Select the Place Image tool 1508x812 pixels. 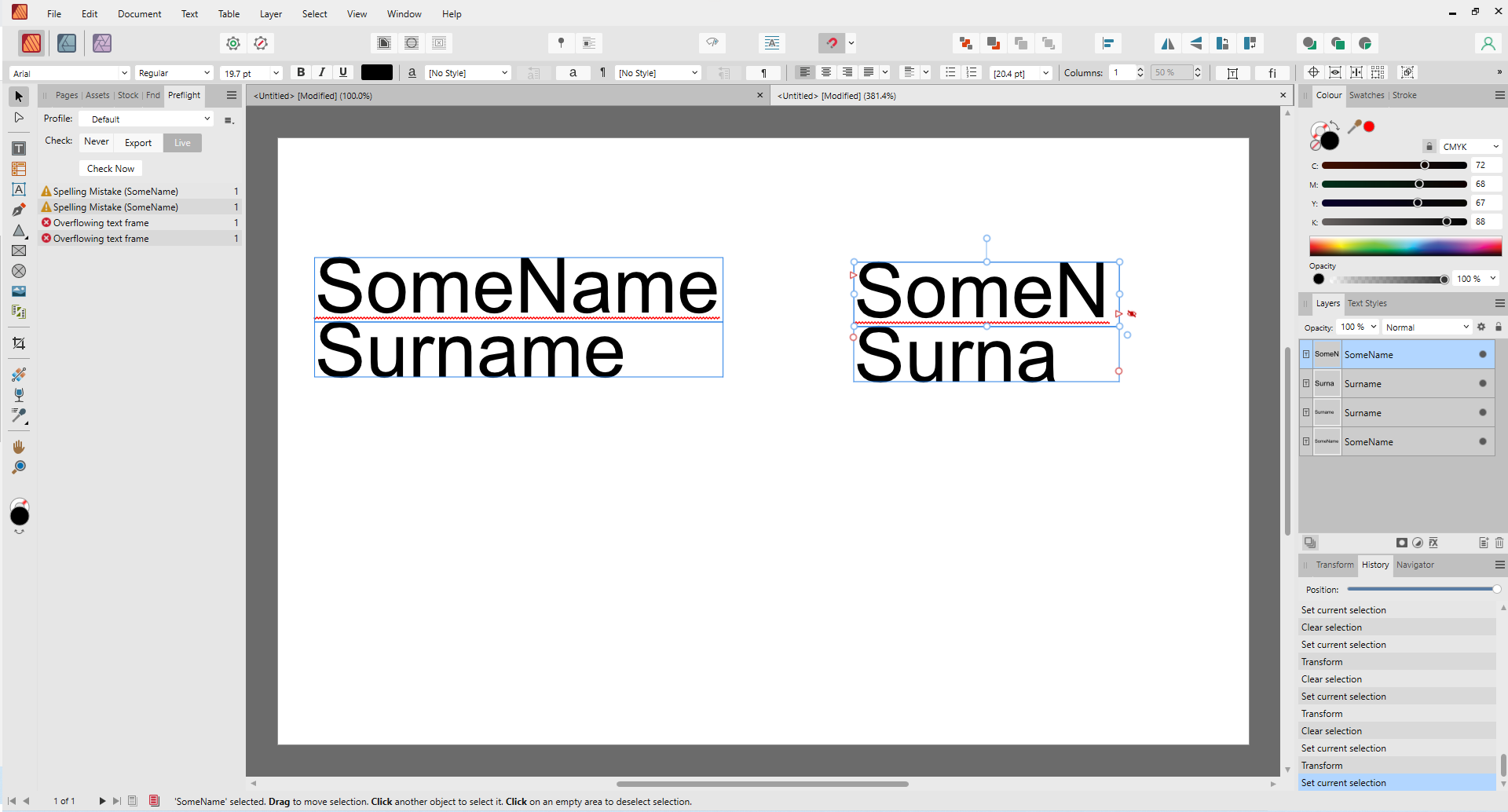click(x=19, y=291)
